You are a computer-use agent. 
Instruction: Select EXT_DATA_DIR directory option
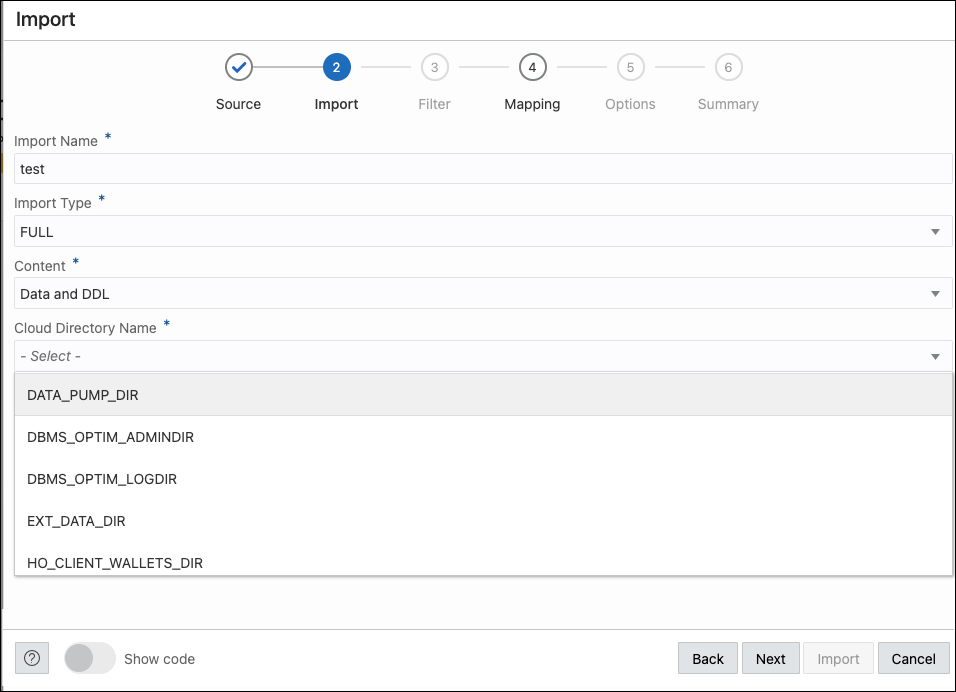(x=483, y=521)
